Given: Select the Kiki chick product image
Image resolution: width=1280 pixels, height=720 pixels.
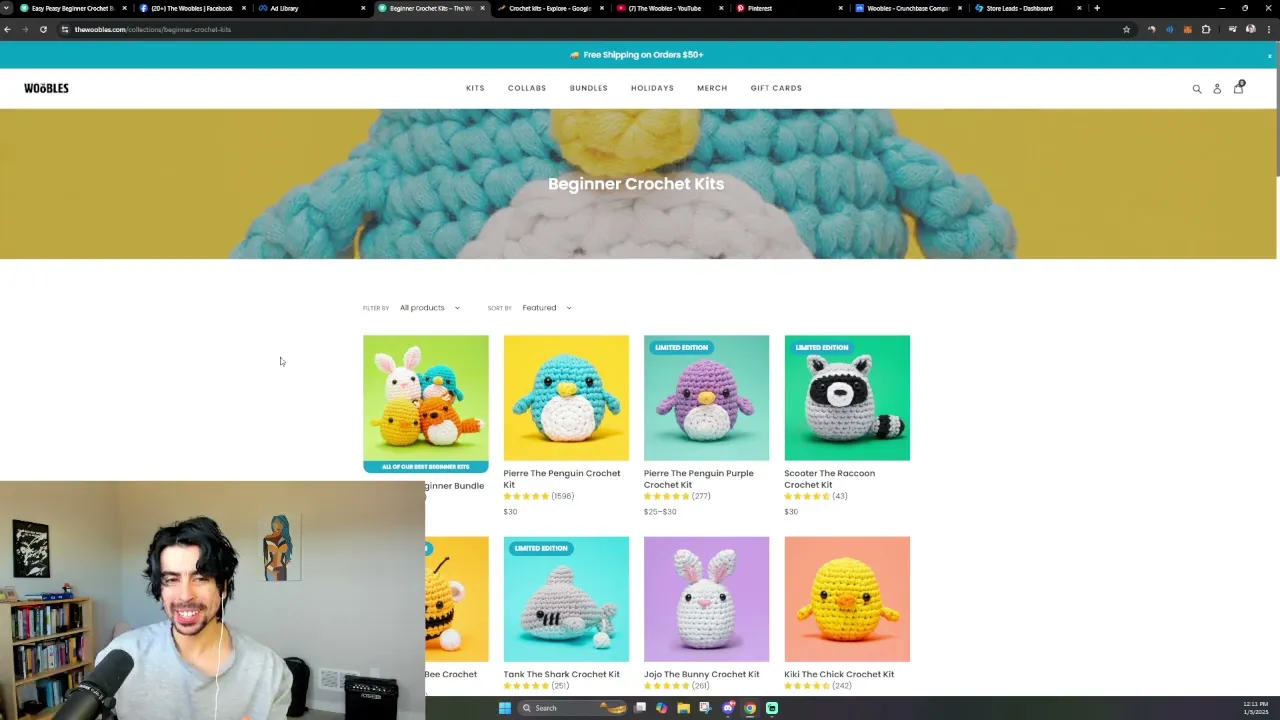Looking at the screenshot, I should click(847, 599).
